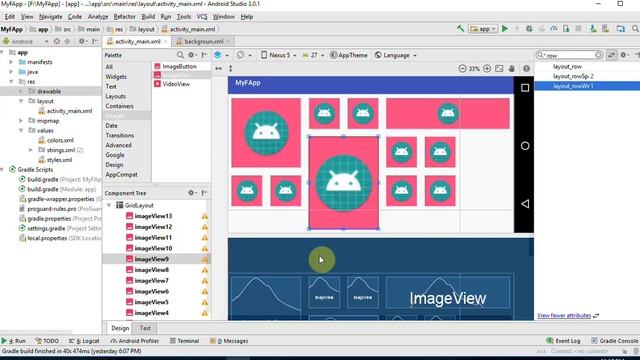Open the Terminal tool window button
This screenshot has height=360, width=640.
[184, 341]
